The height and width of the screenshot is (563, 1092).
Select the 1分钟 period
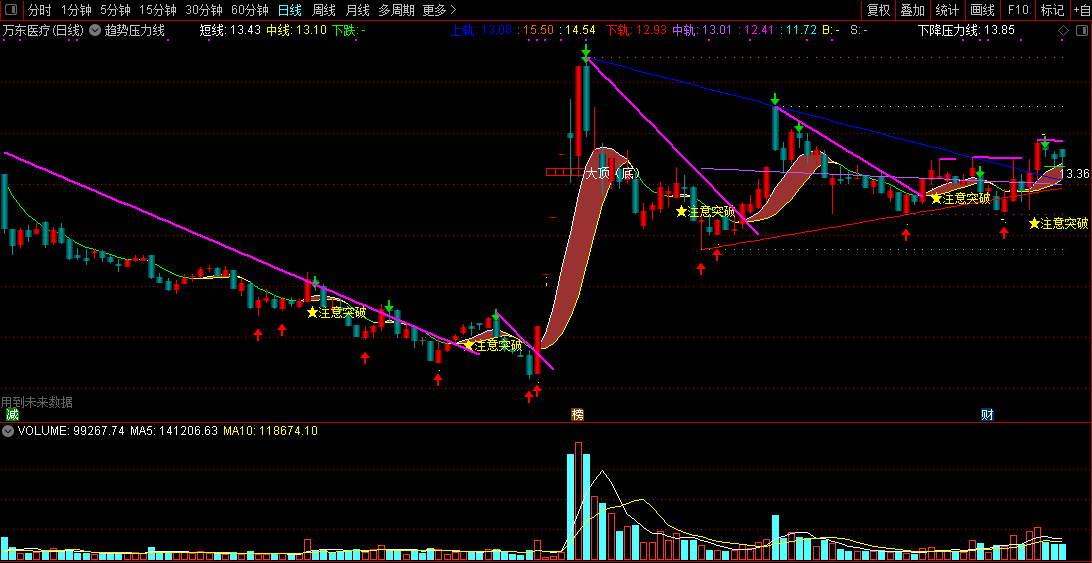pos(76,10)
